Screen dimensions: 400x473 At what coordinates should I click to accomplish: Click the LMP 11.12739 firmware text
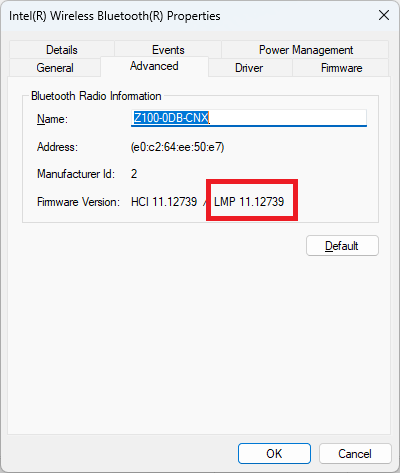249,202
